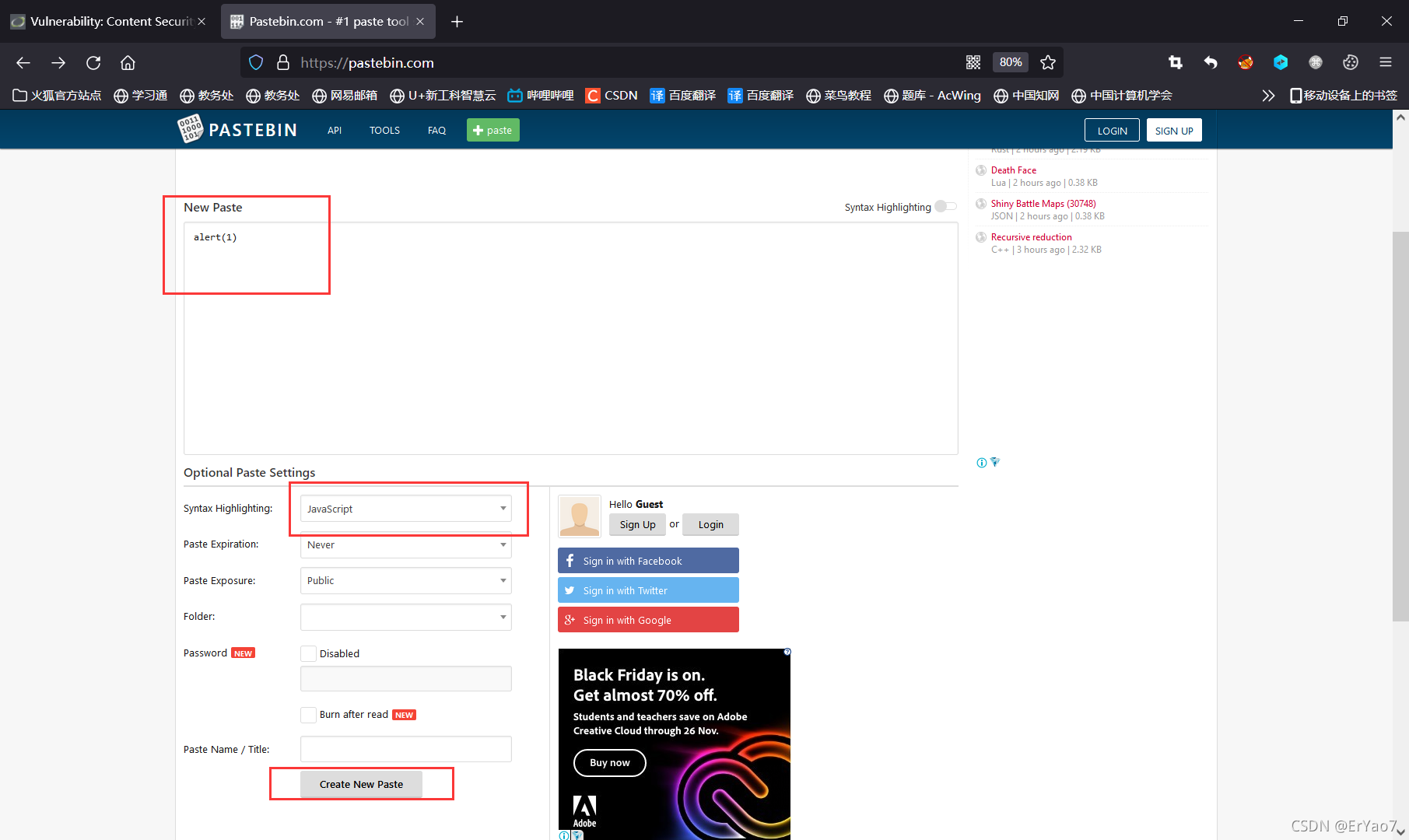Open the 题库 - AcWing bookmark
The height and width of the screenshot is (840, 1409).
[x=932, y=96]
